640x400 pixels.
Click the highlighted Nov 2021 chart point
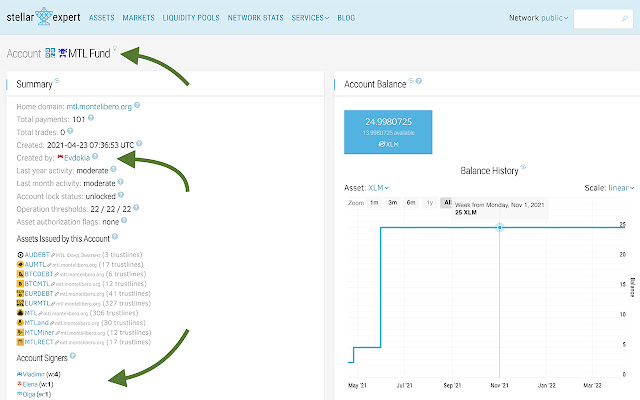(500, 227)
